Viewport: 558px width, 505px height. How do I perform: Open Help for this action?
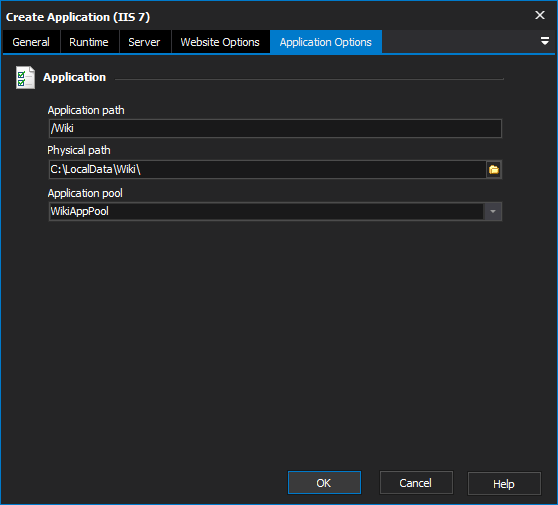504,484
